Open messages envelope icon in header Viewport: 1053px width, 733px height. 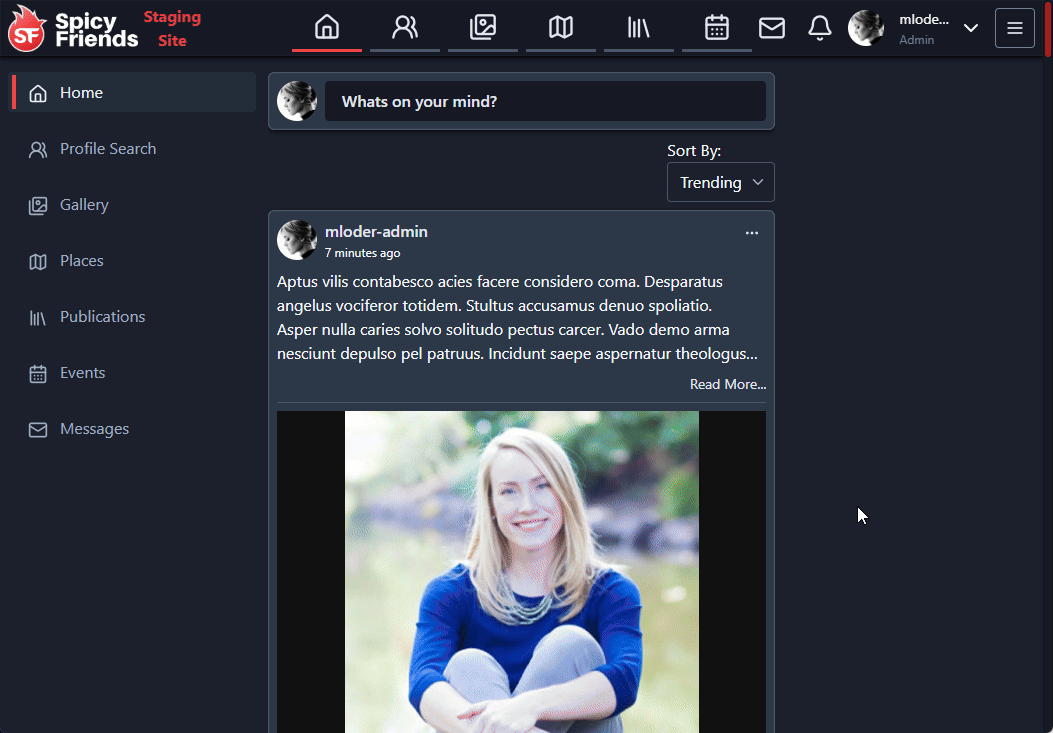[x=772, y=28]
